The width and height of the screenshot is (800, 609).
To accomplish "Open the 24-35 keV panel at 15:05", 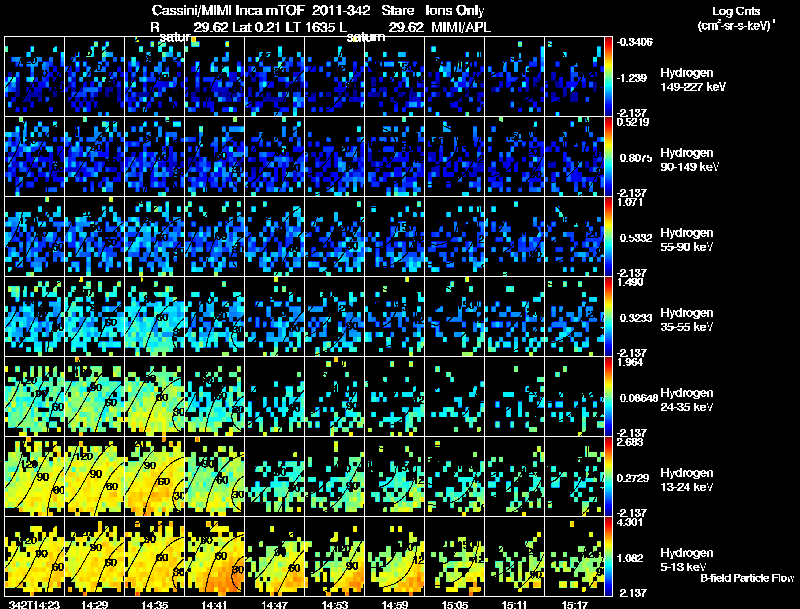I will tap(455, 396).
